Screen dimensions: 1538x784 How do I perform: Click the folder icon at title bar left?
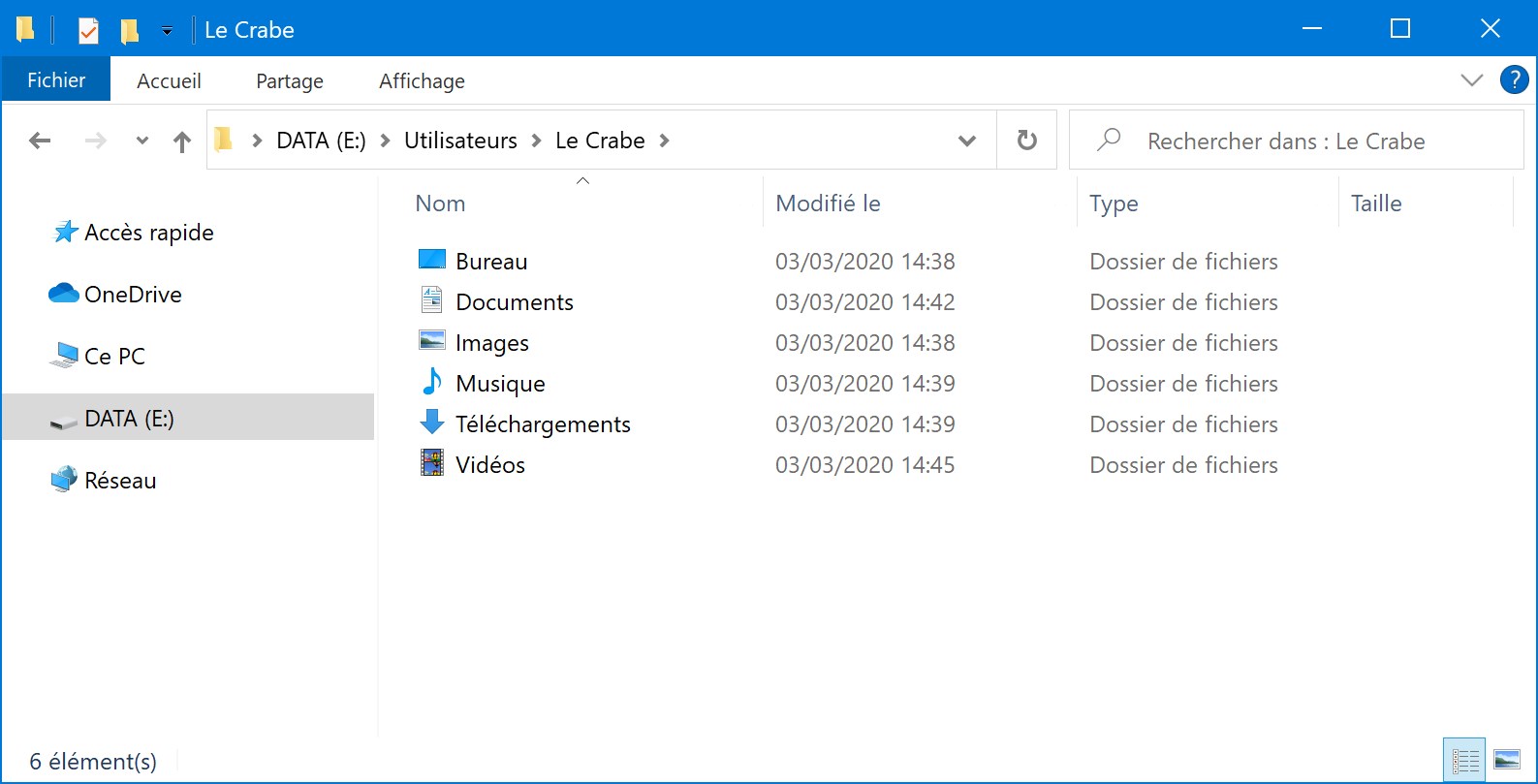point(26,30)
